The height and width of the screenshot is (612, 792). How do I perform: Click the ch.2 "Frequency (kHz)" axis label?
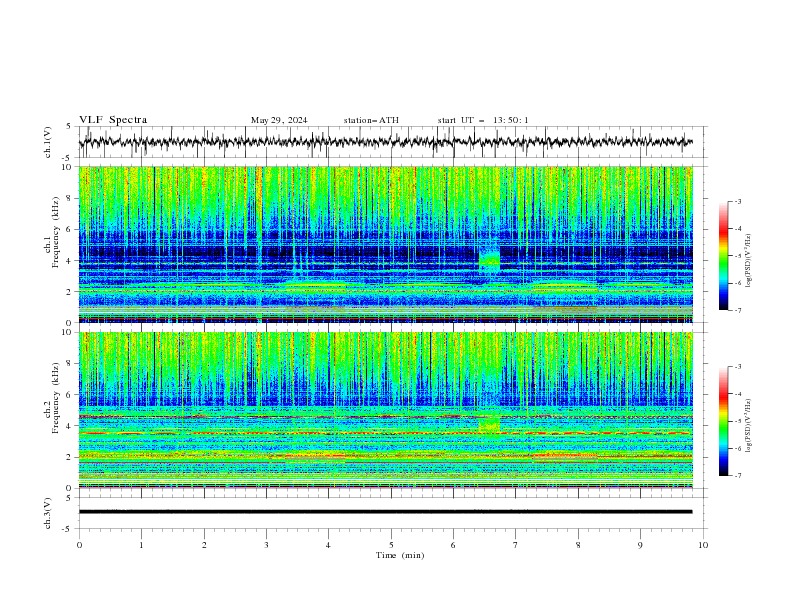click(56, 398)
